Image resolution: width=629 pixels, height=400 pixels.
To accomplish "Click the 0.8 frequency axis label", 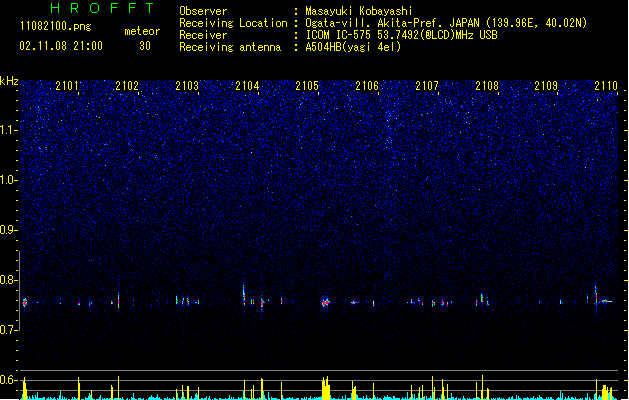I will [x=8, y=280].
